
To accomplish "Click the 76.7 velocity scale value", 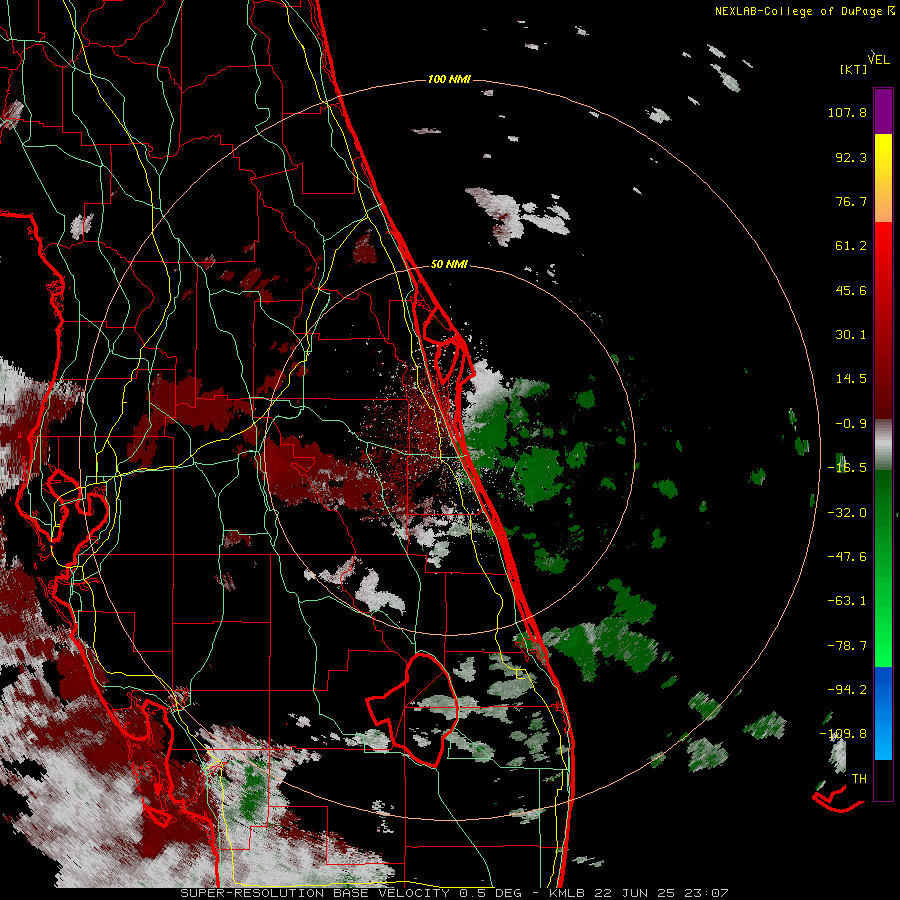I will click(x=851, y=201).
